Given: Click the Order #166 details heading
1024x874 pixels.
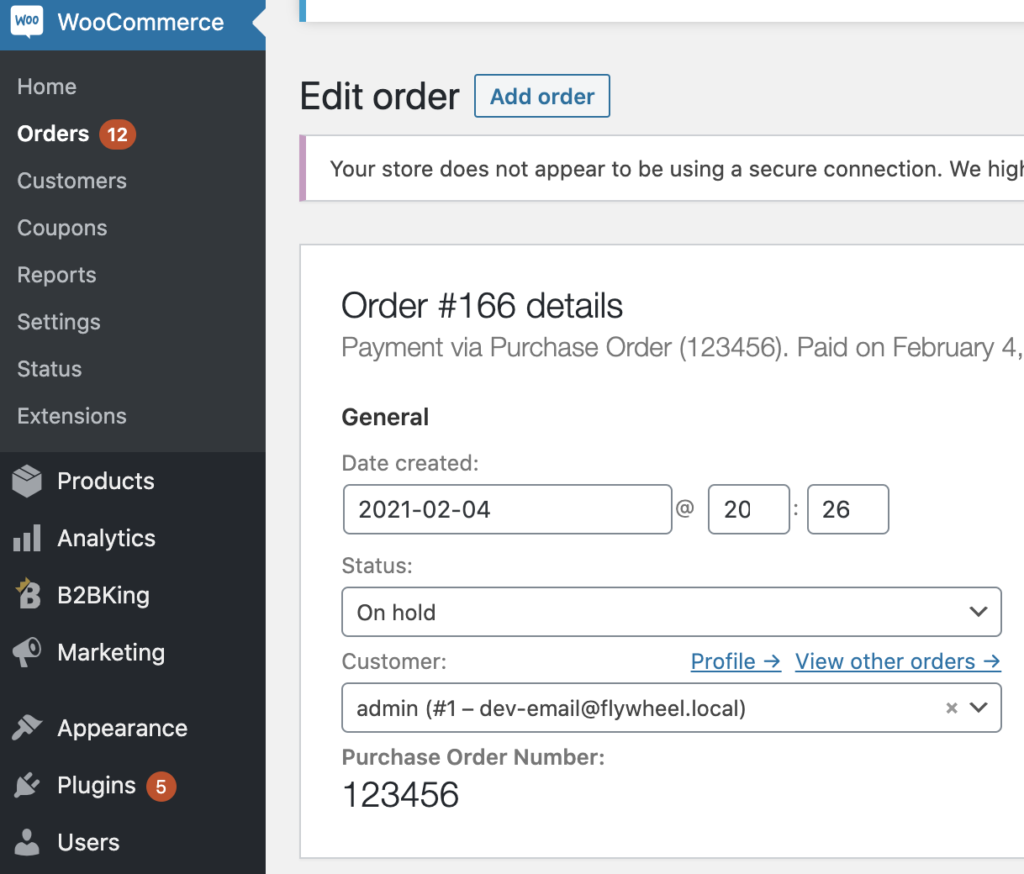Looking at the screenshot, I should point(482,306).
